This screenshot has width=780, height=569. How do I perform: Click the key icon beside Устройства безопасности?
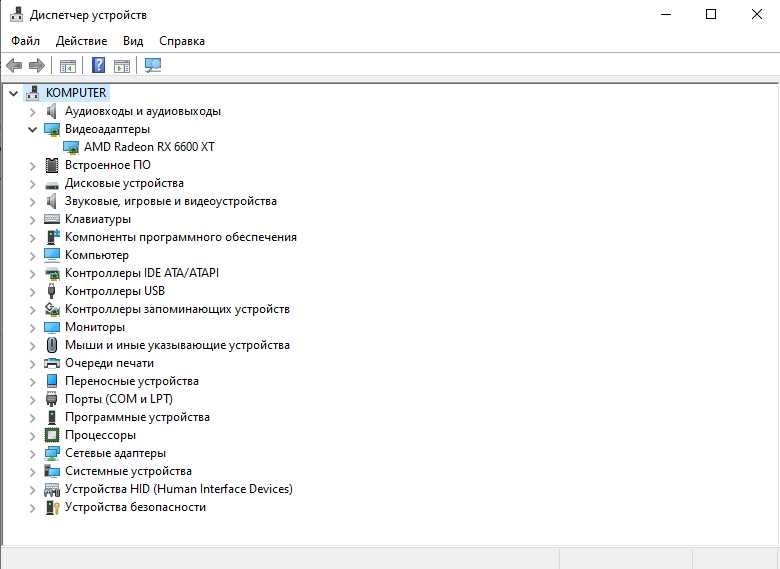52,507
